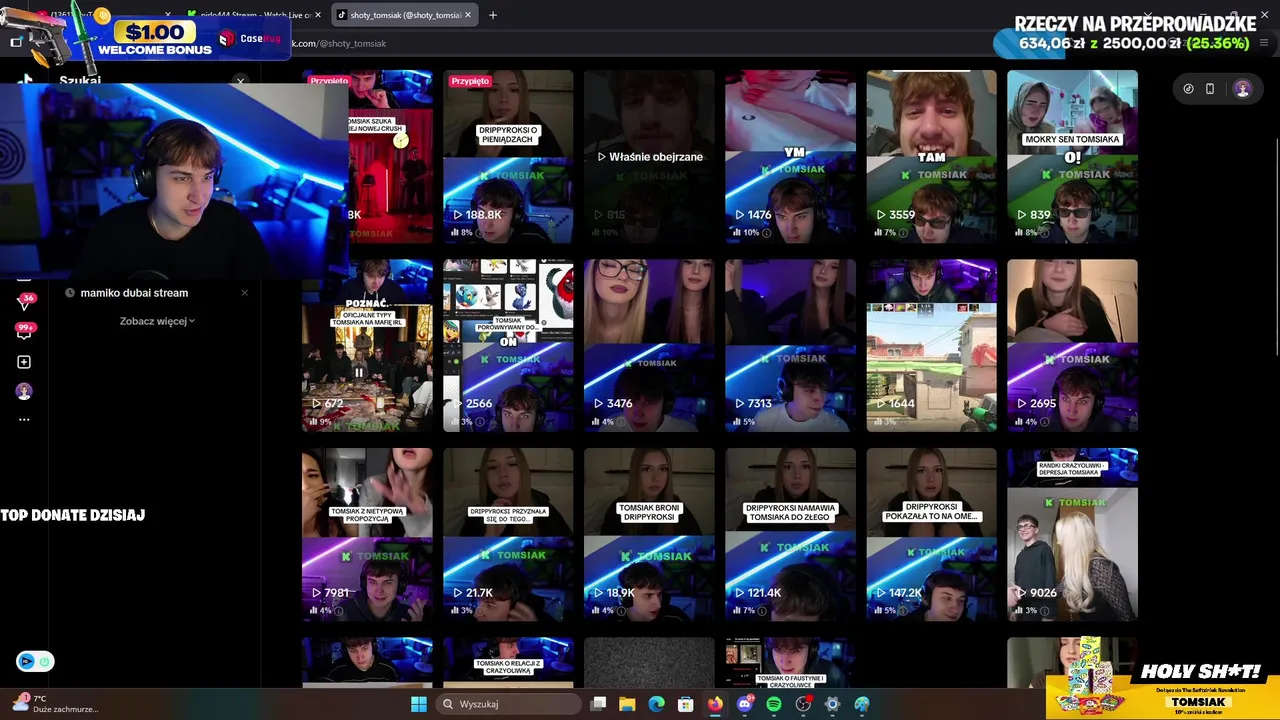
Task: Open the three-dots More menu in sidebar
Action: coord(24,420)
